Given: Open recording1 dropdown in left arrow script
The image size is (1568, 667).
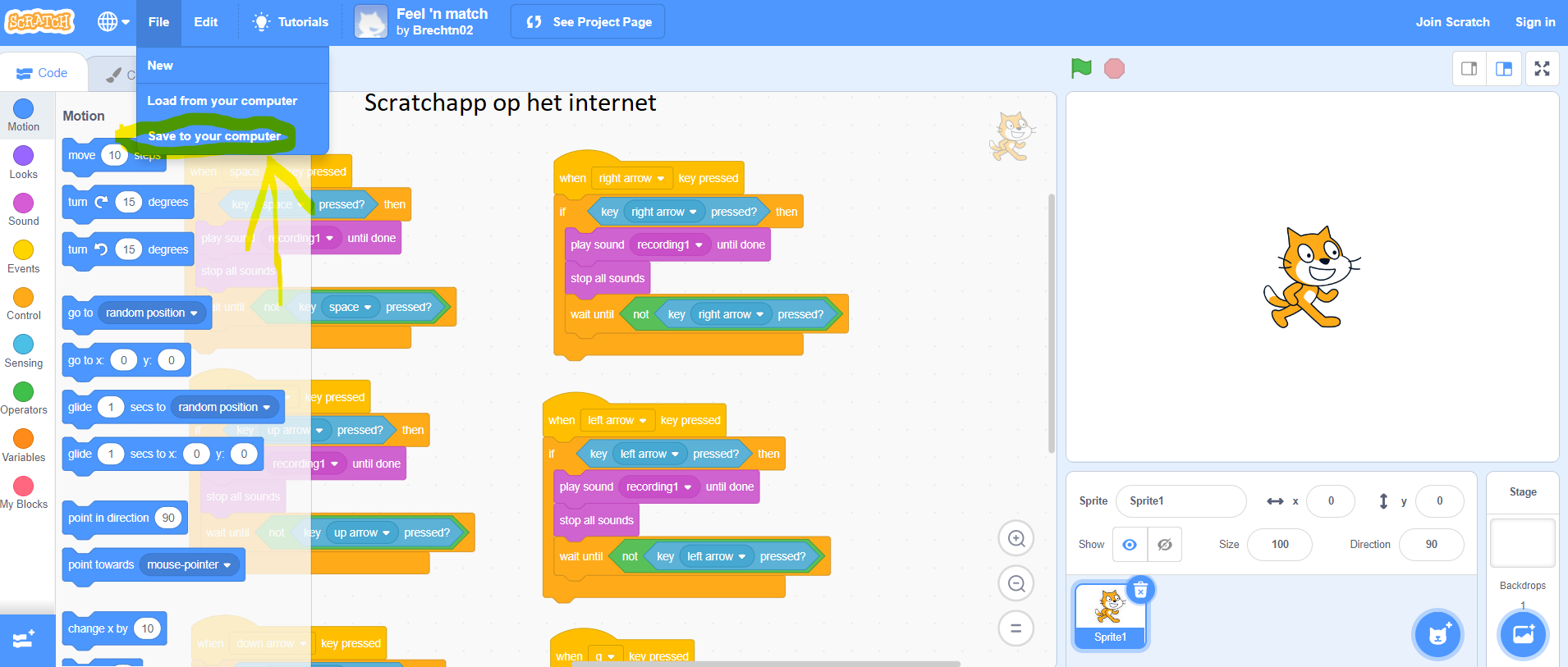Looking at the screenshot, I should click(658, 487).
